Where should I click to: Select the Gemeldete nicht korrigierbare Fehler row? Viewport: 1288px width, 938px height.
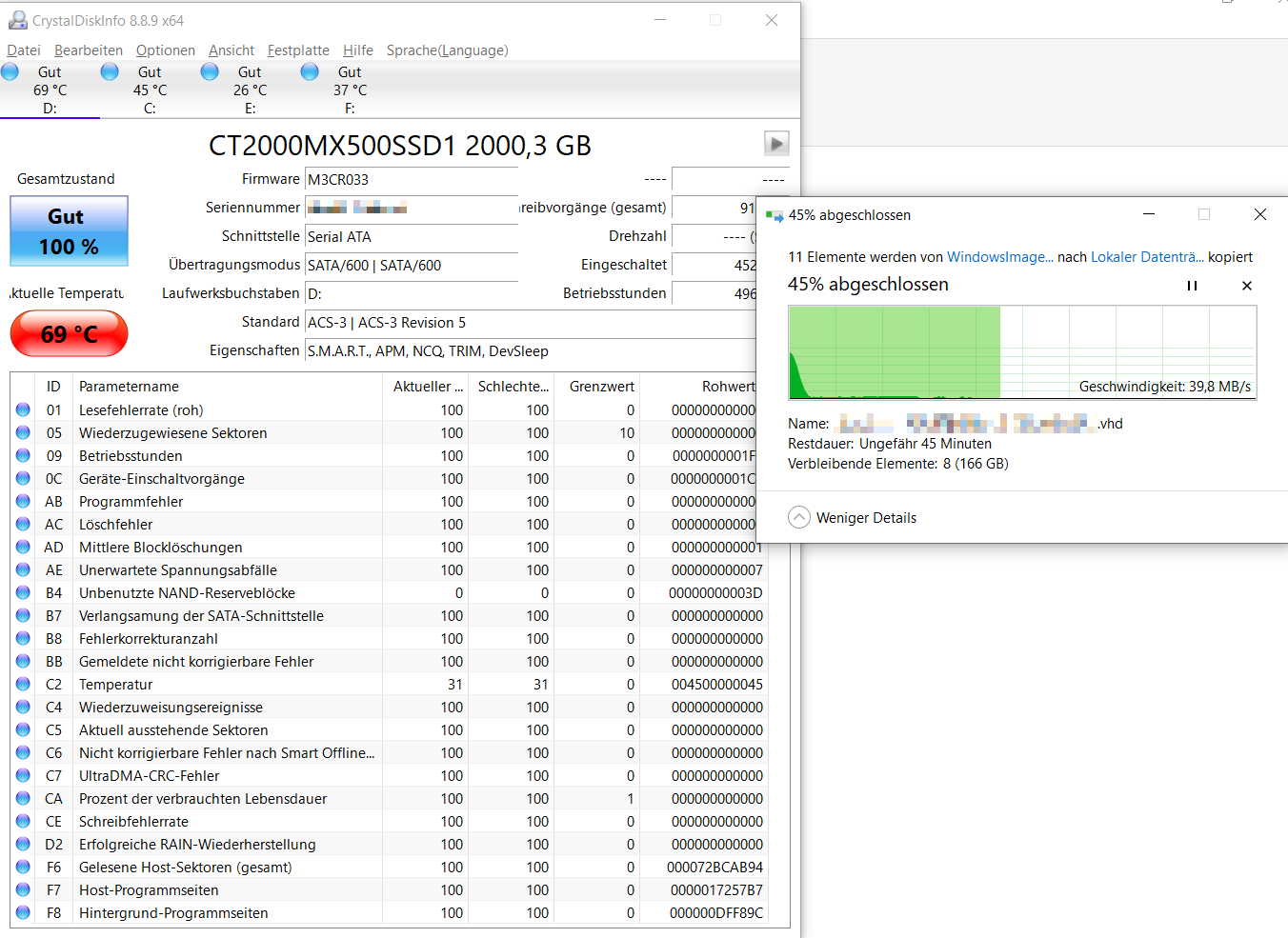[x=389, y=661]
